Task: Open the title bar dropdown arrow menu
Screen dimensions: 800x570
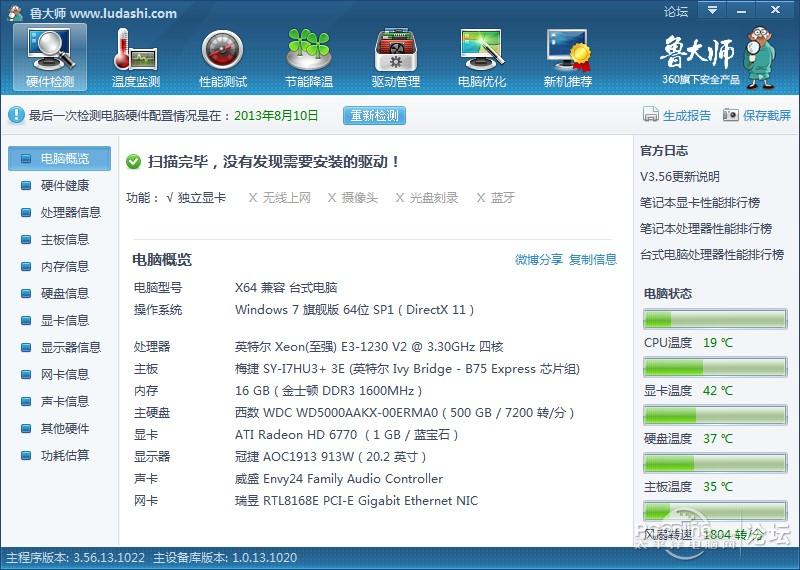Action: tap(712, 10)
